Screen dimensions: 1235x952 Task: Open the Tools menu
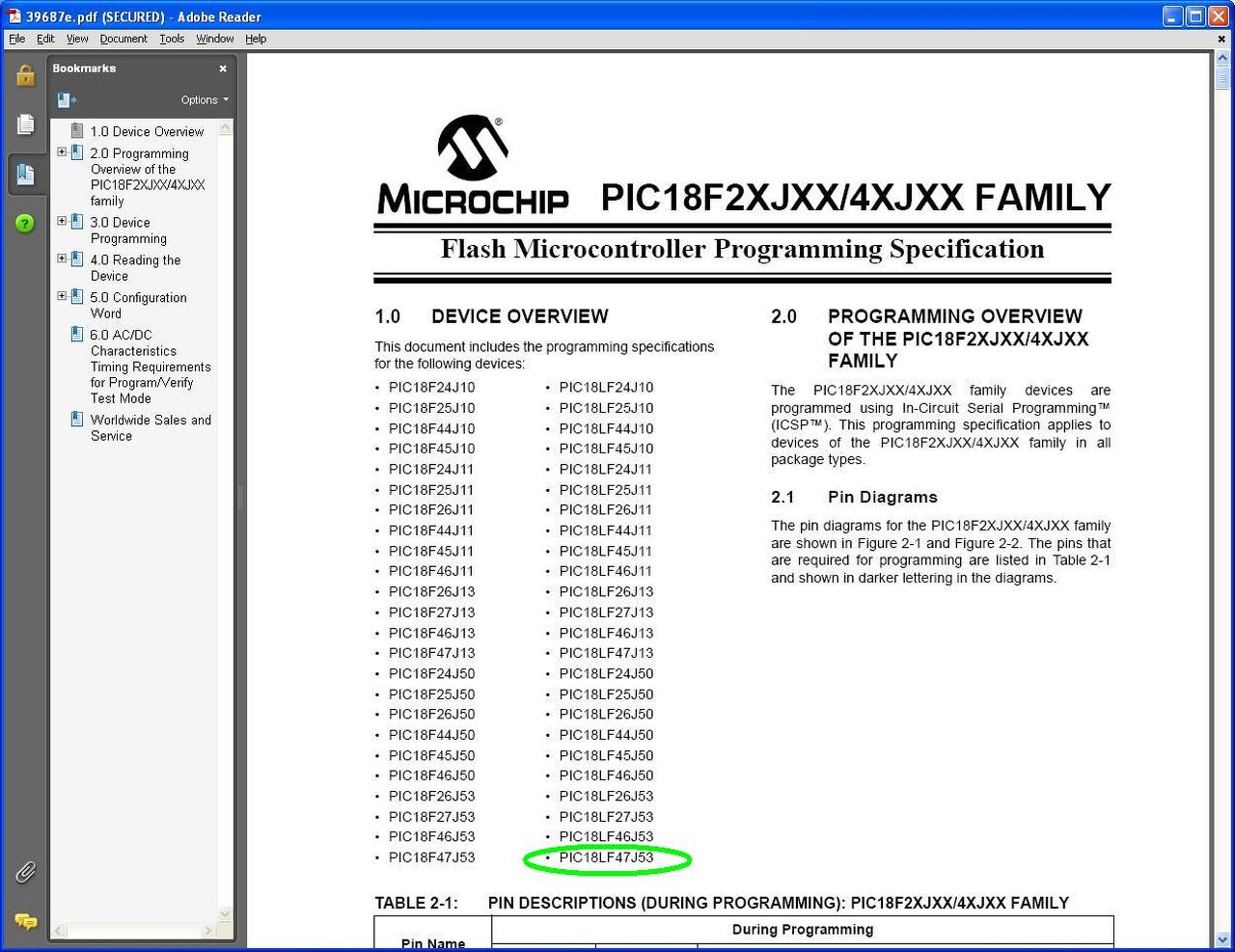coord(172,39)
